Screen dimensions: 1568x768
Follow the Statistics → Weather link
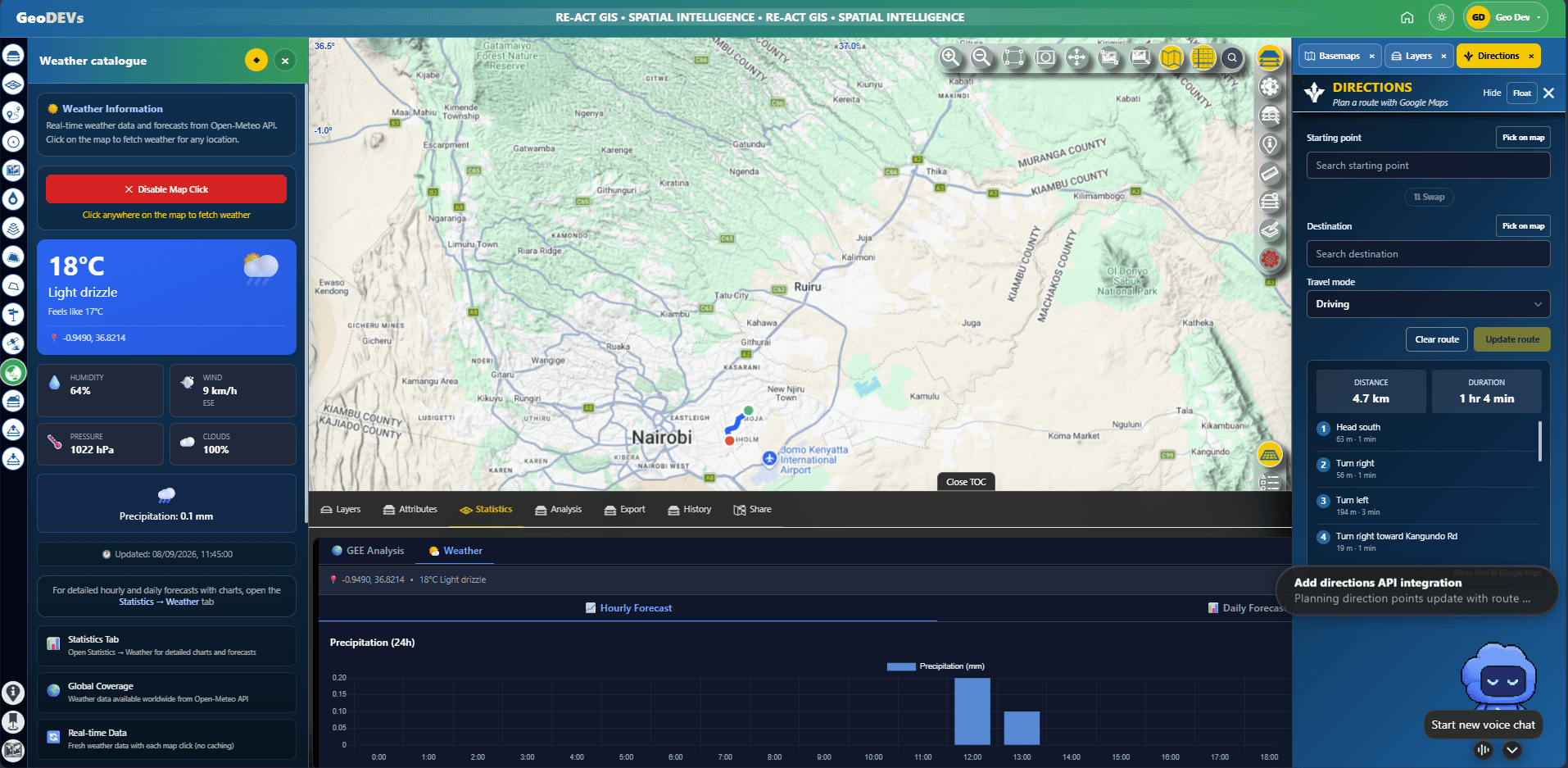(159, 602)
